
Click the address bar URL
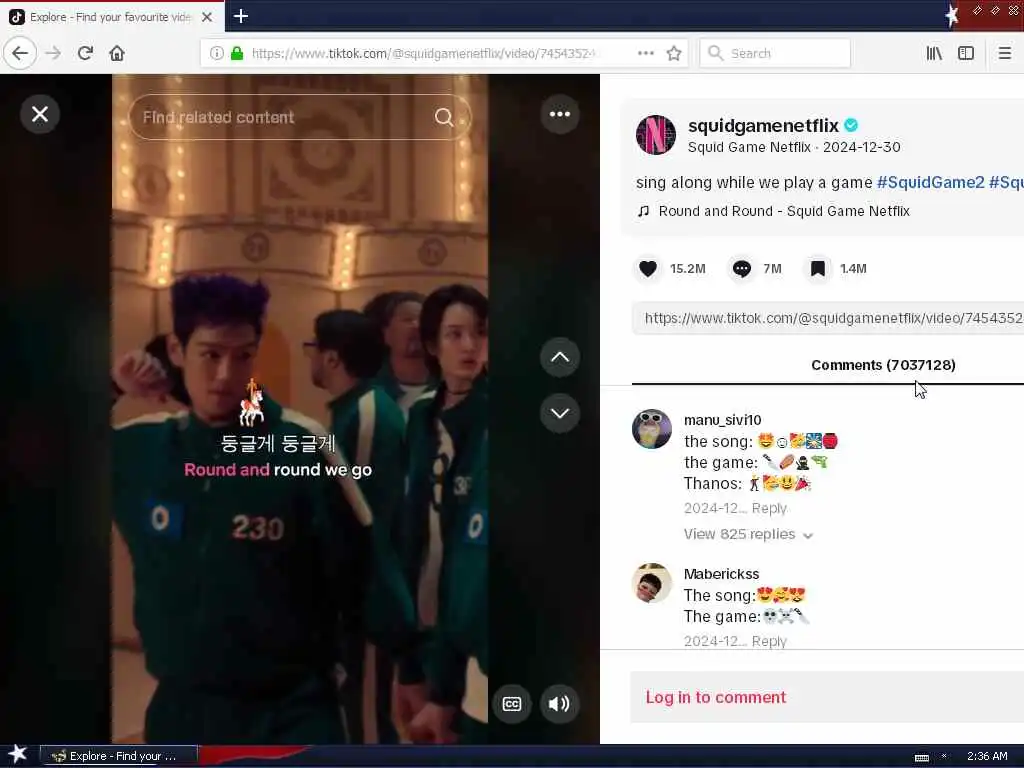coord(424,53)
